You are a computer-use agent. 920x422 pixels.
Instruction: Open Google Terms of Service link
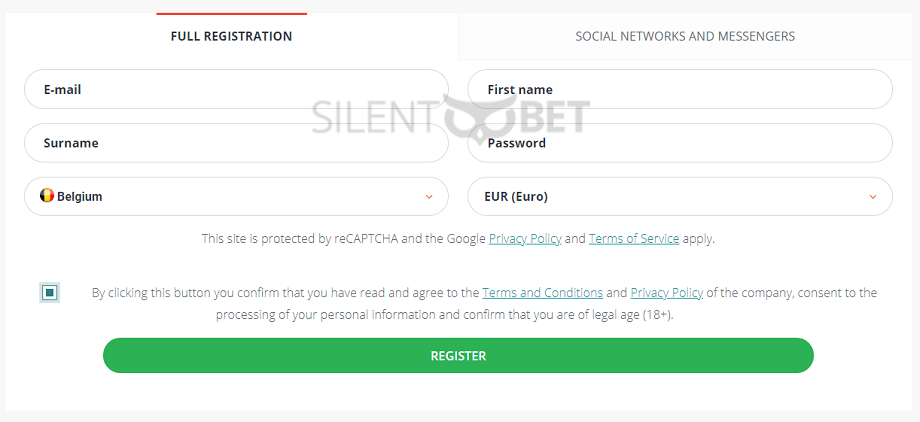tap(634, 239)
